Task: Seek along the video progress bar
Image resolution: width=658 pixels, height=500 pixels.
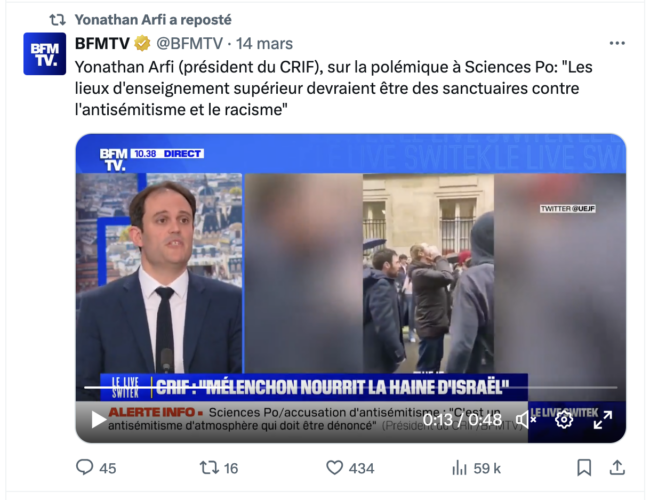Action: tap(350, 387)
